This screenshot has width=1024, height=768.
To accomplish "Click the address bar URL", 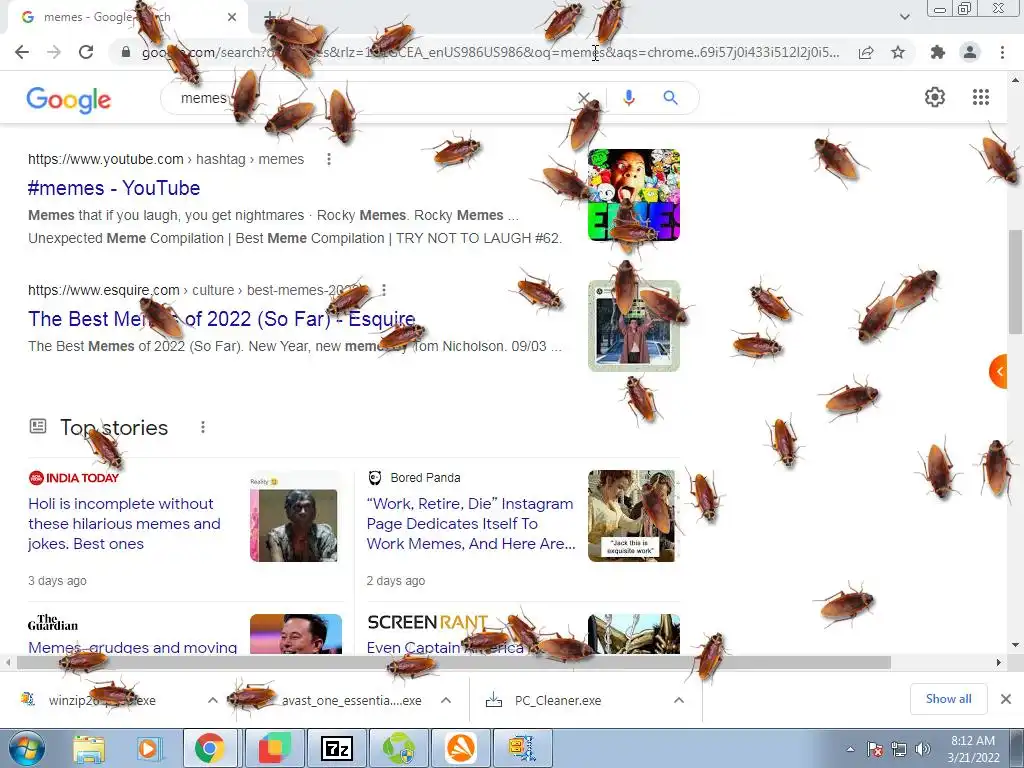I will click(x=490, y=52).
